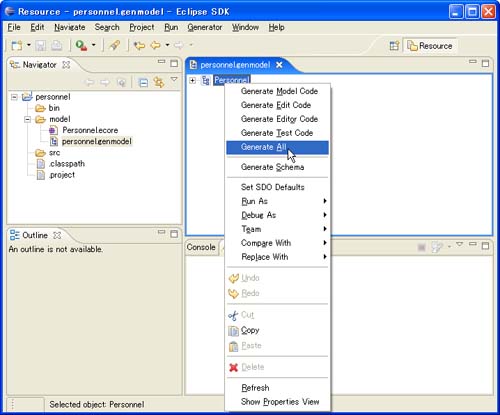Choose Generate All in context menu

pyautogui.click(x=278, y=147)
